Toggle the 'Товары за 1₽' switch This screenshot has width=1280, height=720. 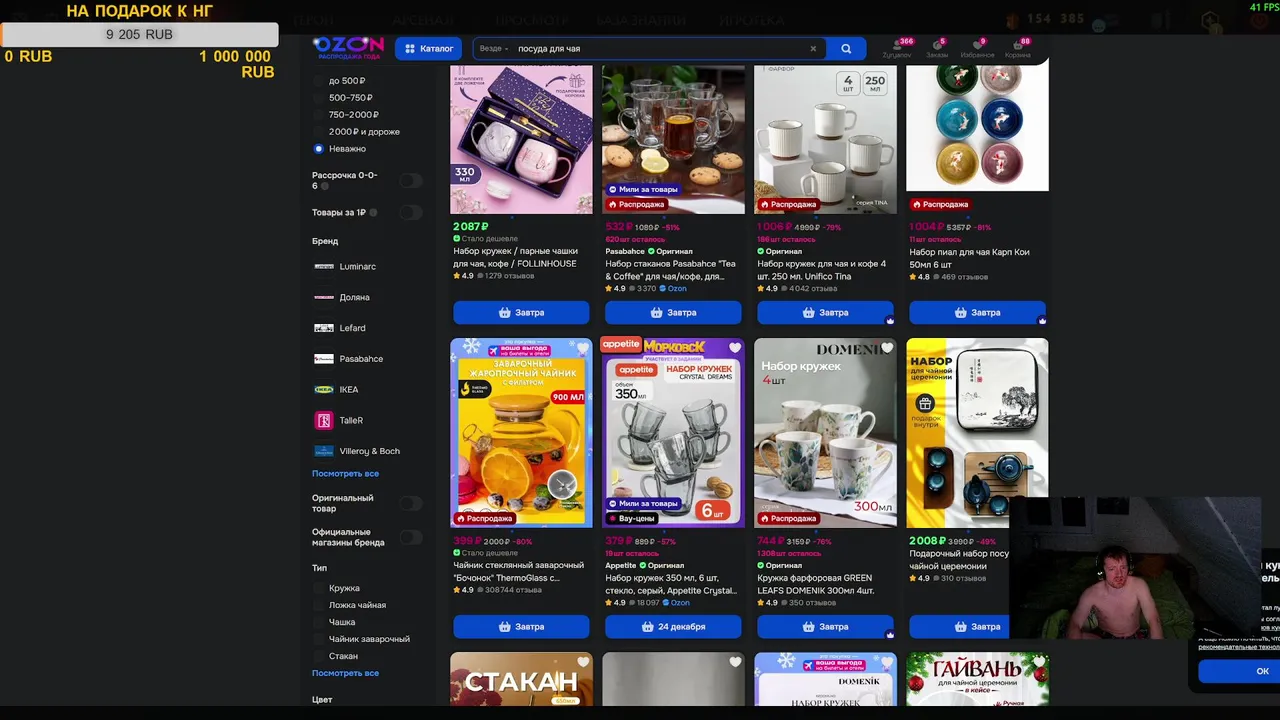[410, 212]
